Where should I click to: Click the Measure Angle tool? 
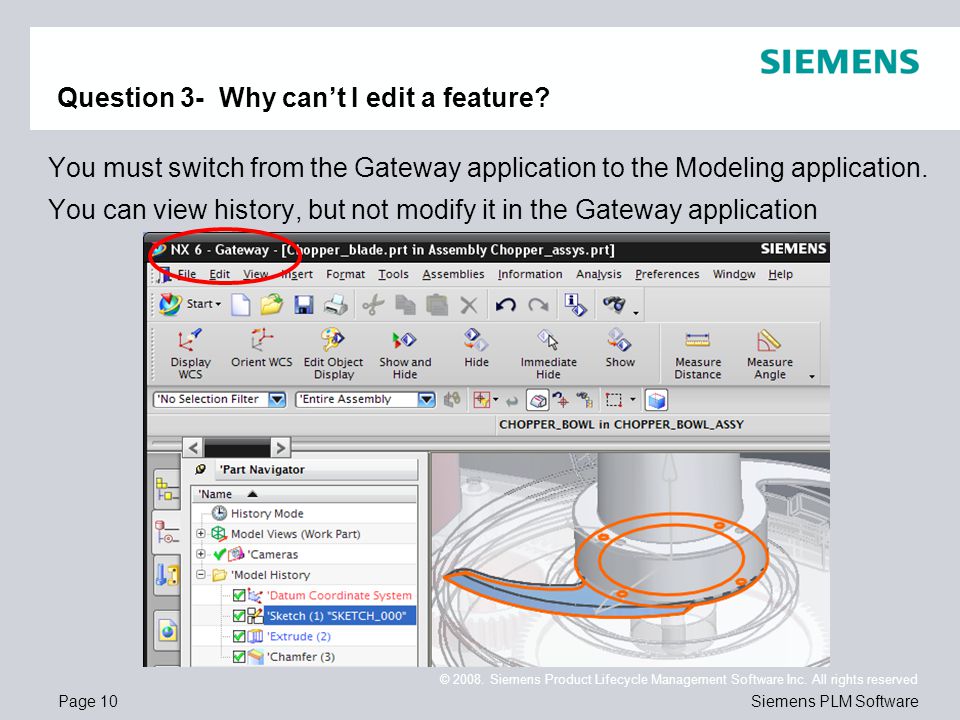[770, 354]
